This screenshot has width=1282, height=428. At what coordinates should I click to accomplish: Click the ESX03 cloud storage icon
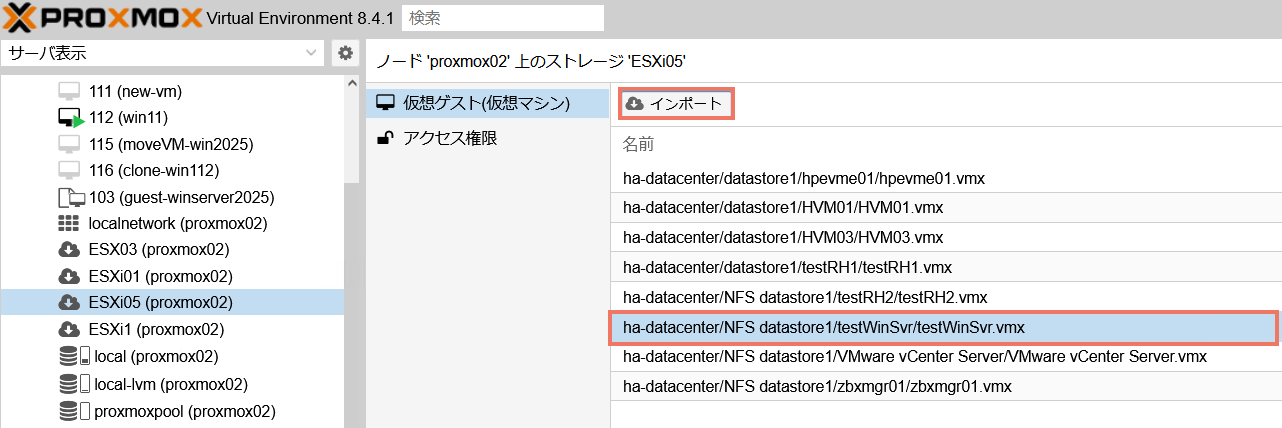pos(69,249)
